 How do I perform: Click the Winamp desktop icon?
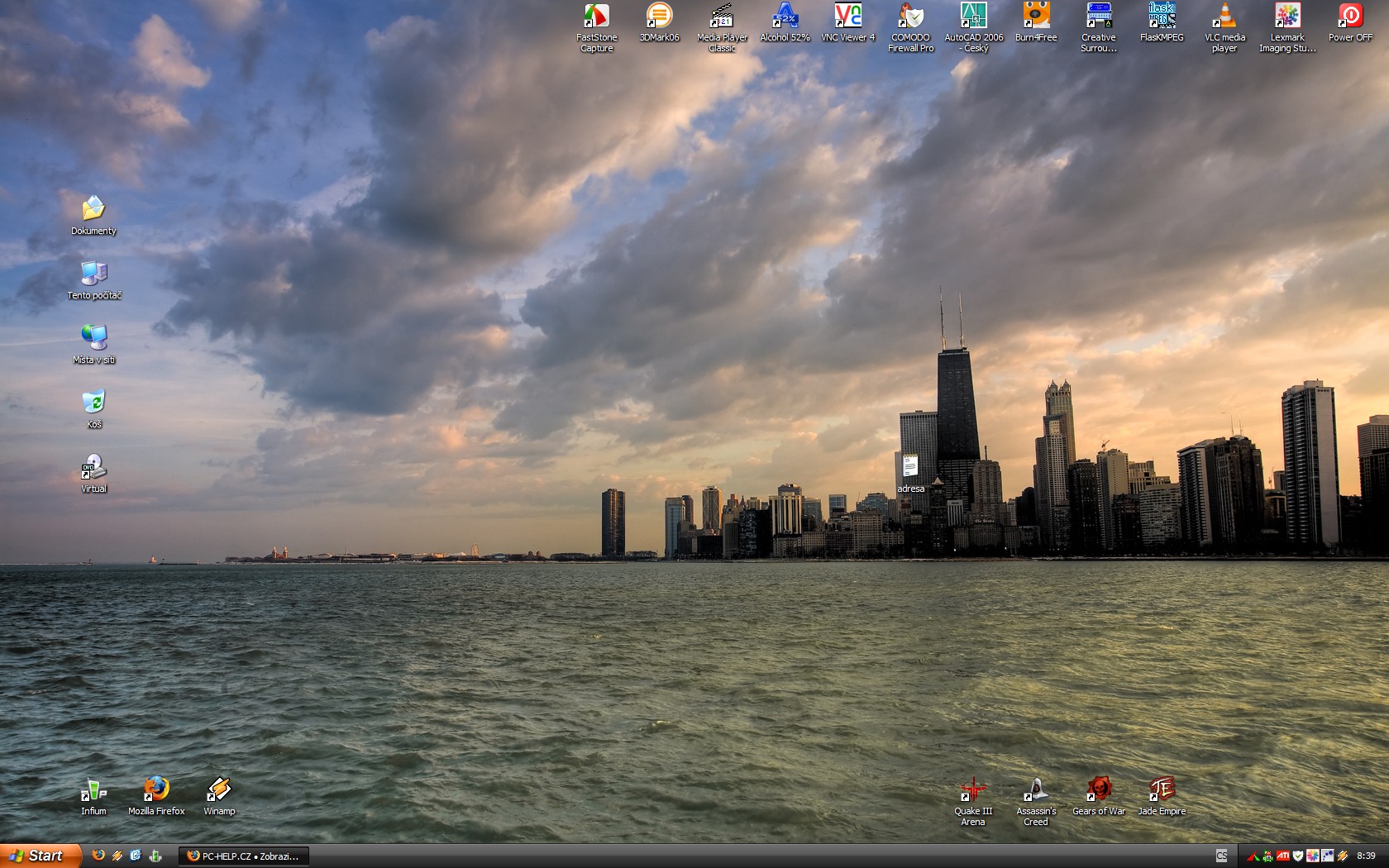pos(219,790)
